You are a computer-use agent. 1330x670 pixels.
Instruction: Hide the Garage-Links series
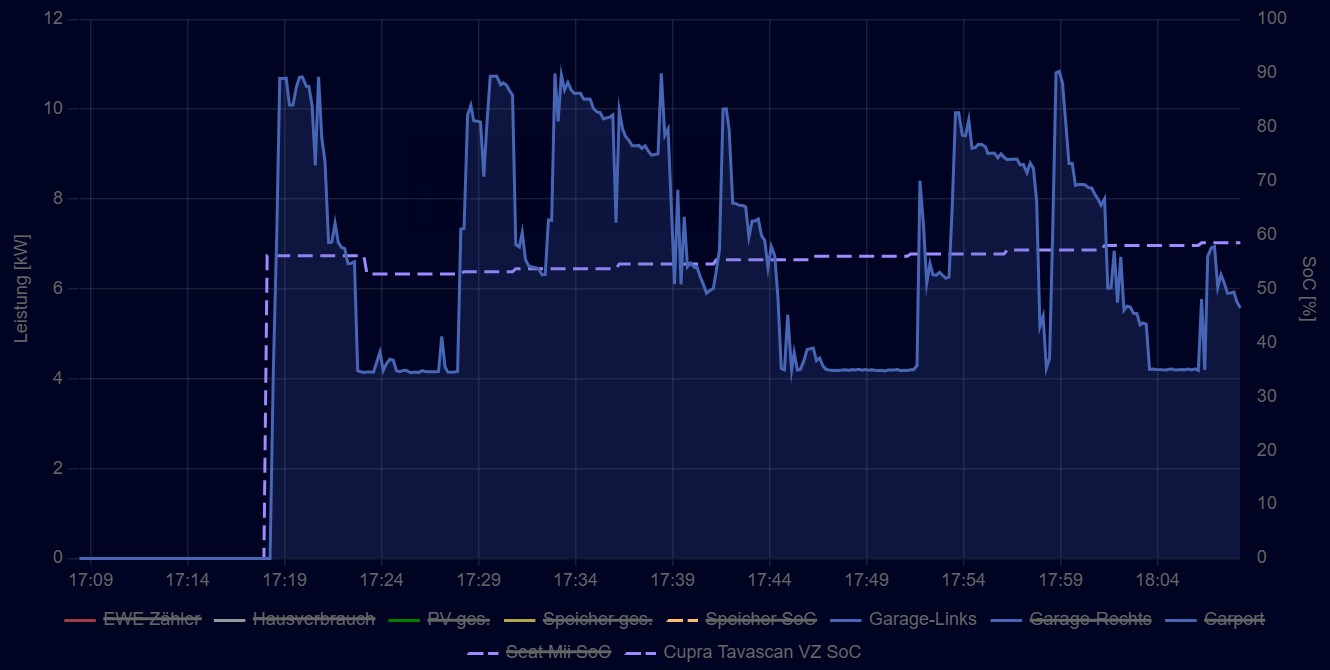pos(902,619)
